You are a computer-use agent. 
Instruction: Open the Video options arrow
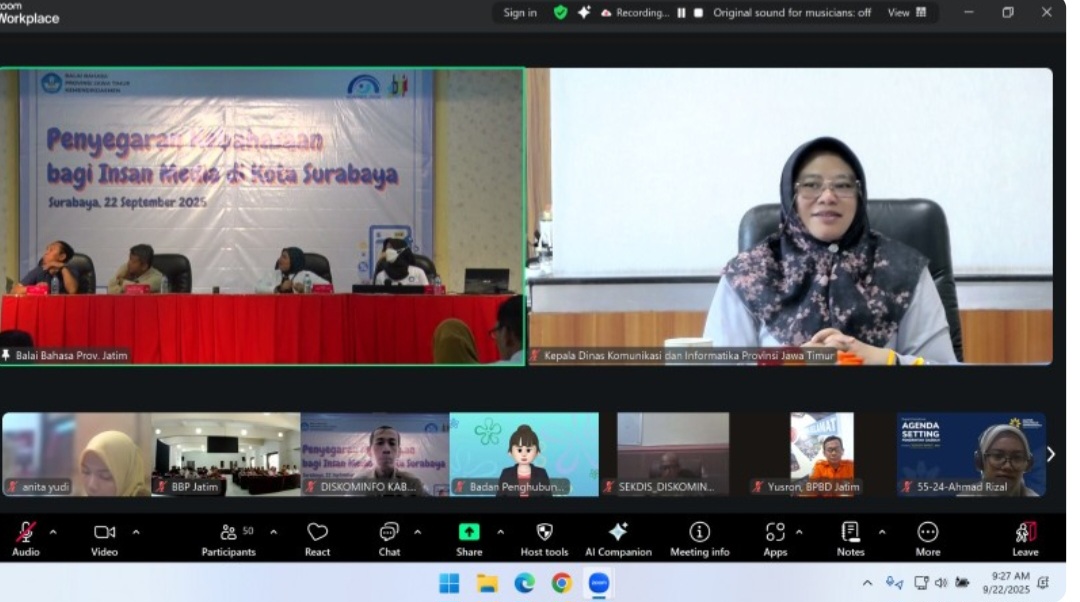click(136, 532)
